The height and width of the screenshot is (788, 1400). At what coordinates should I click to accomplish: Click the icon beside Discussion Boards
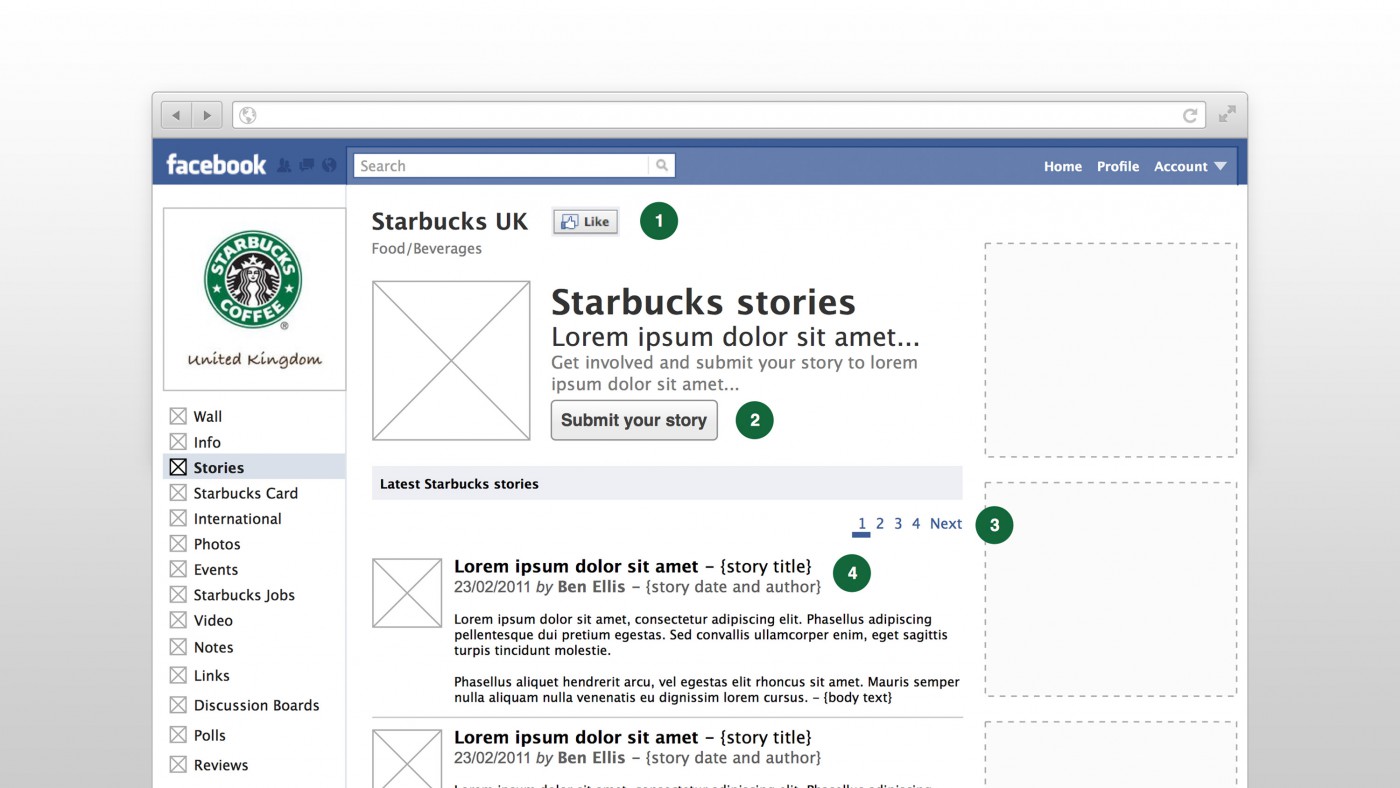tap(178, 705)
